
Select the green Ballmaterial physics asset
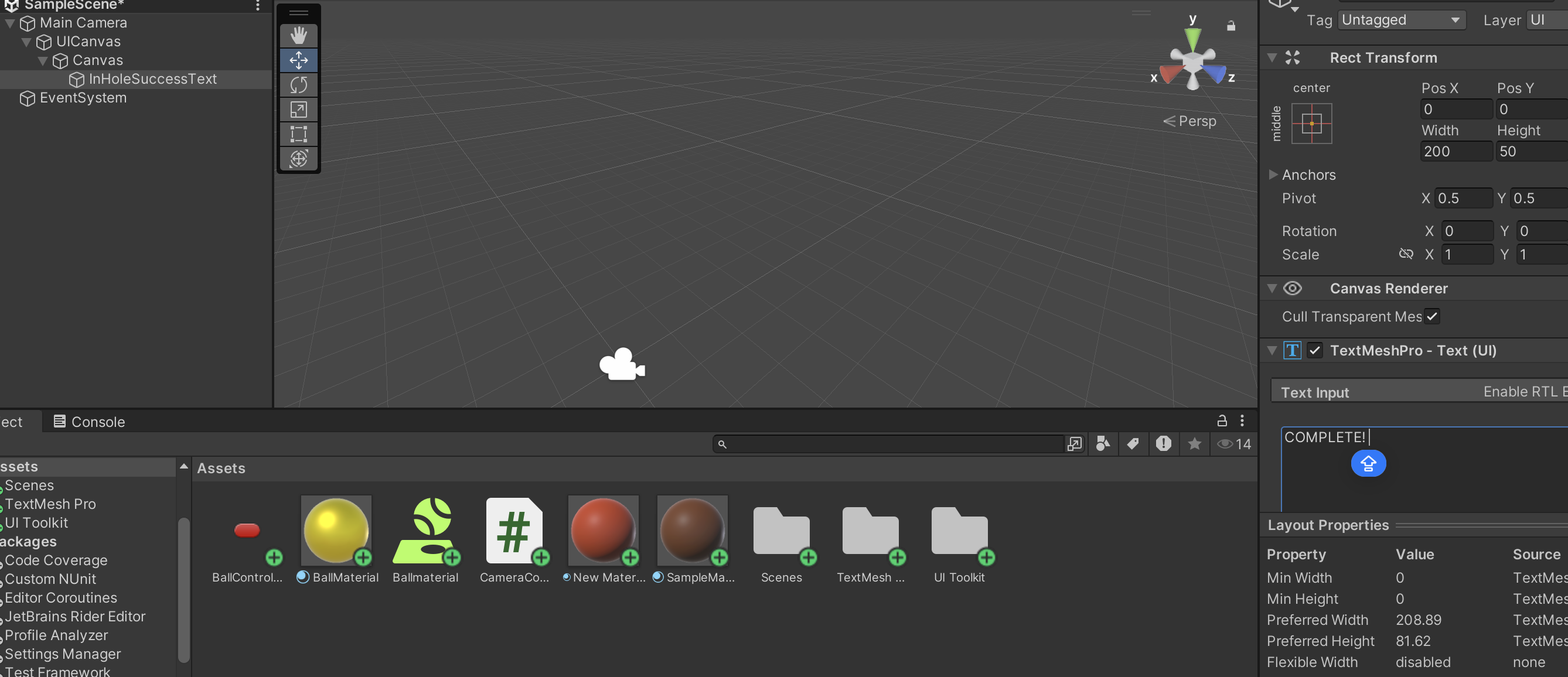[x=425, y=540]
